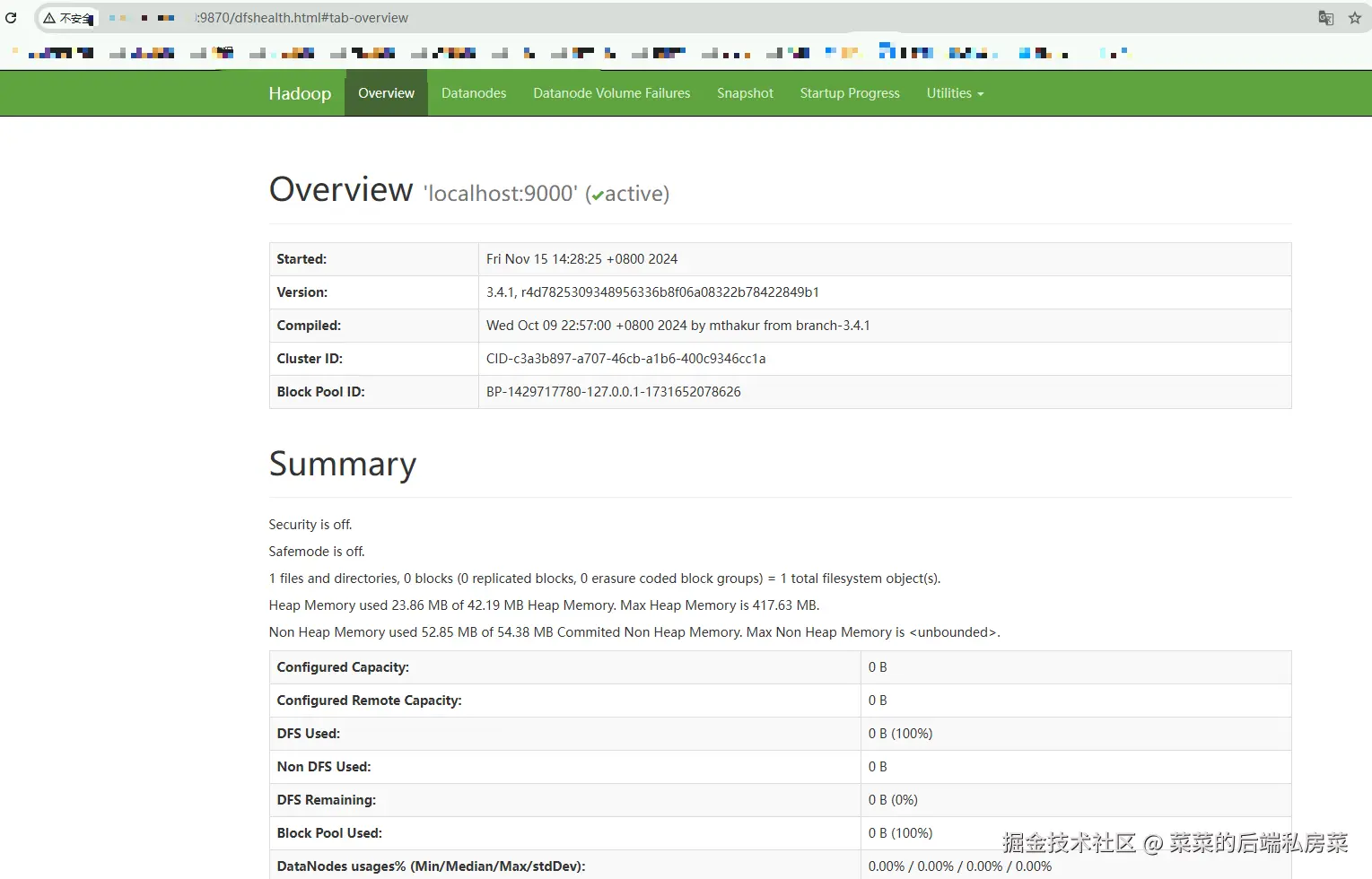Image resolution: width=1372 pixels, height=879 pixels.
Task: Switch to the Datanodes tab
Action: click(474, 92)
